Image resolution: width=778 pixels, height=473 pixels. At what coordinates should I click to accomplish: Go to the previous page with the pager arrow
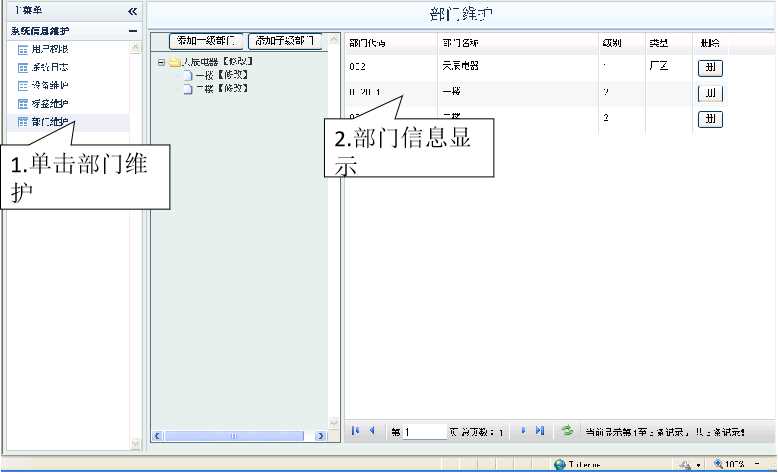(x=372, y=431)
